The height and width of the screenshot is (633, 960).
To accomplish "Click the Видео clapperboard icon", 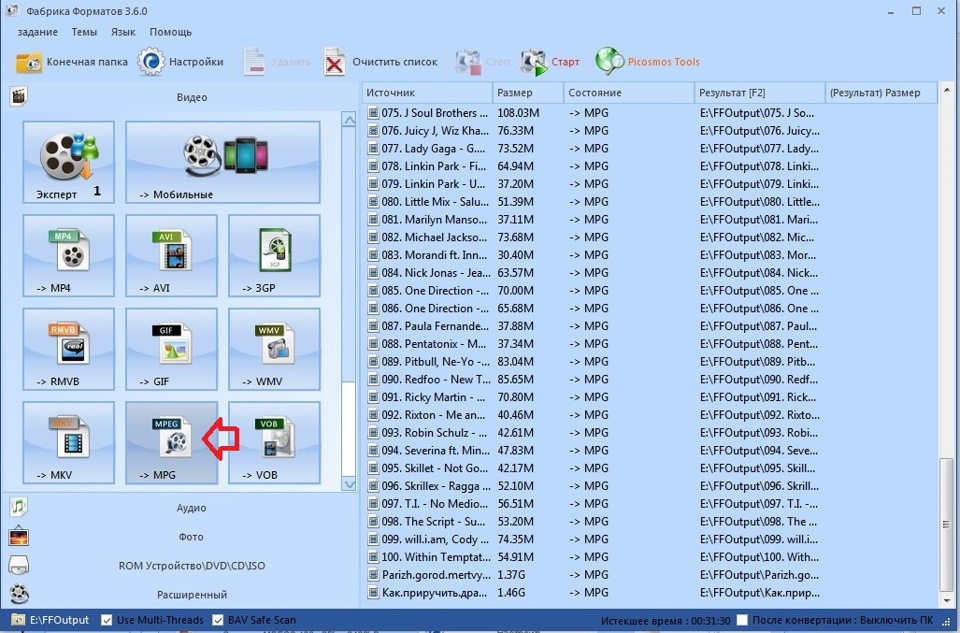I will tap(19, 96).
